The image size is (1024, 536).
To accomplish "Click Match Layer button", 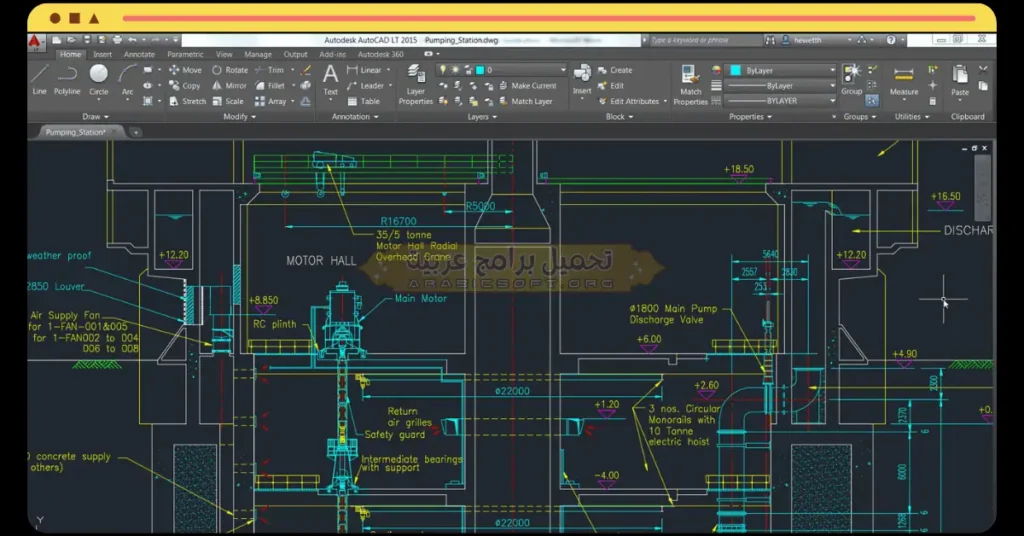I will [526, 101].
